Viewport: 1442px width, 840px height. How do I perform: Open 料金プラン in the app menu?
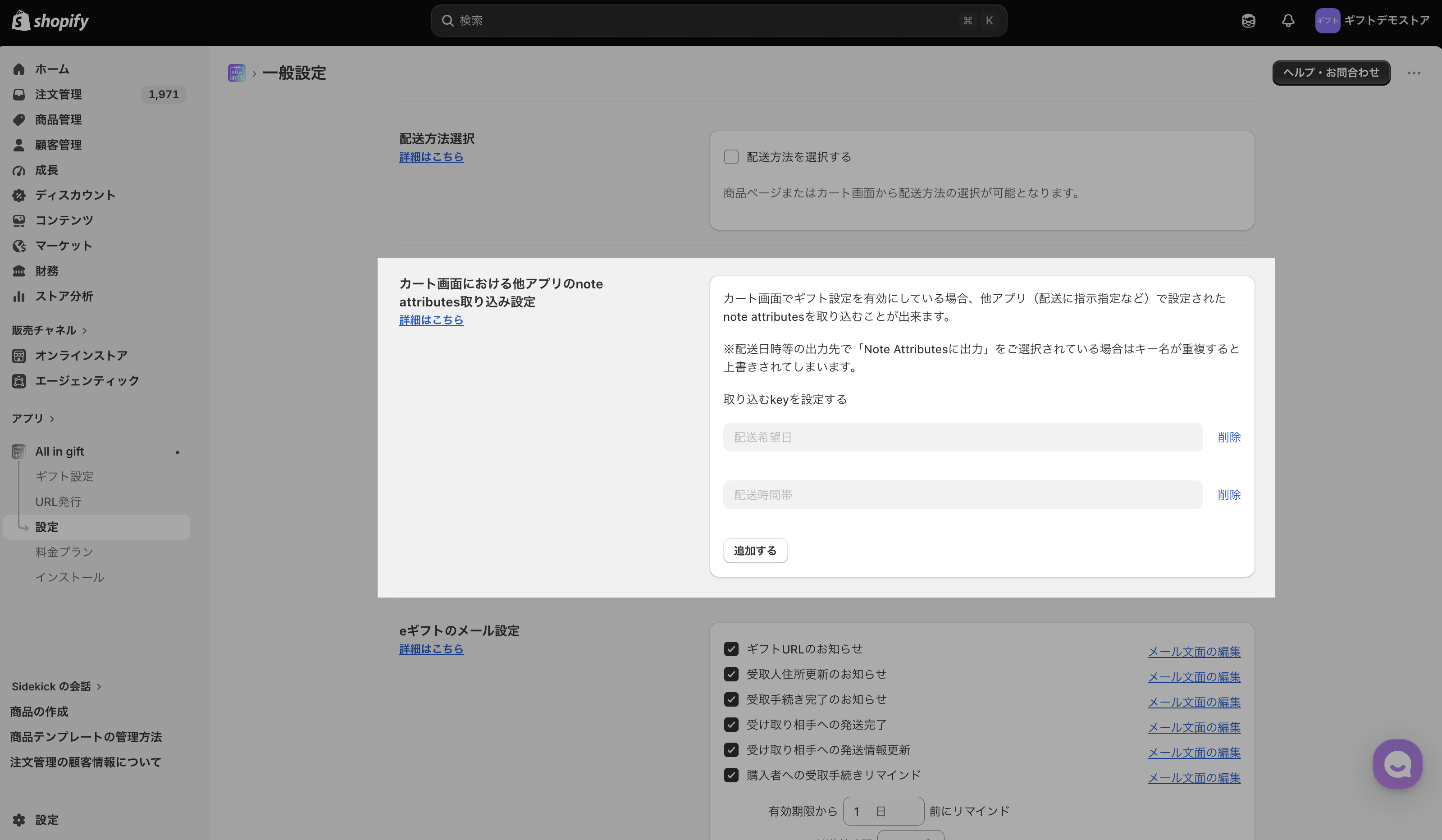(x=64, y=552)
